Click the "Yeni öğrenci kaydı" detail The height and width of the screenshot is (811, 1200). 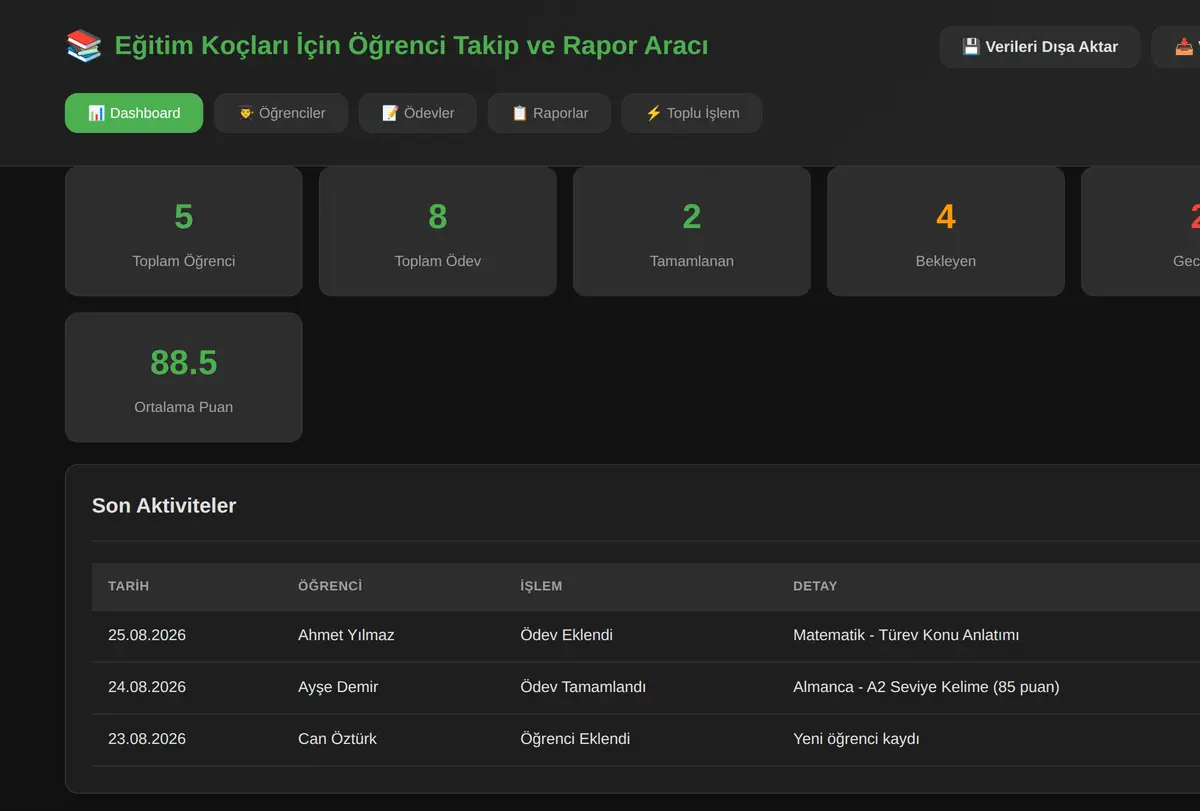pos(856,739)
